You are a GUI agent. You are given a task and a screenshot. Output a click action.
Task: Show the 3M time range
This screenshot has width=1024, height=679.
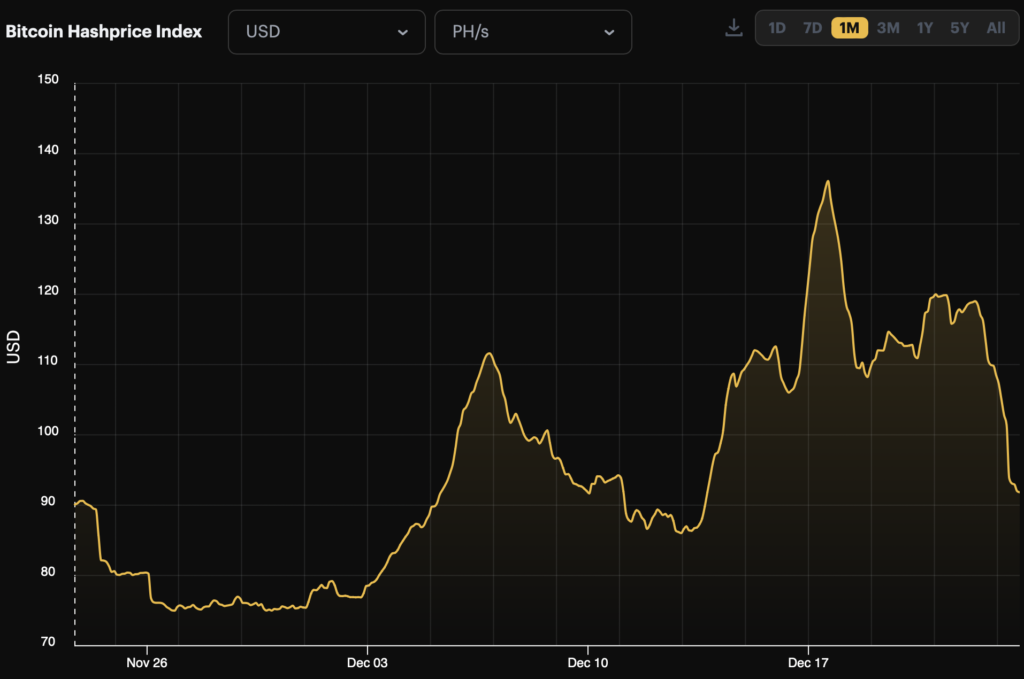click(x=887, y=28)
